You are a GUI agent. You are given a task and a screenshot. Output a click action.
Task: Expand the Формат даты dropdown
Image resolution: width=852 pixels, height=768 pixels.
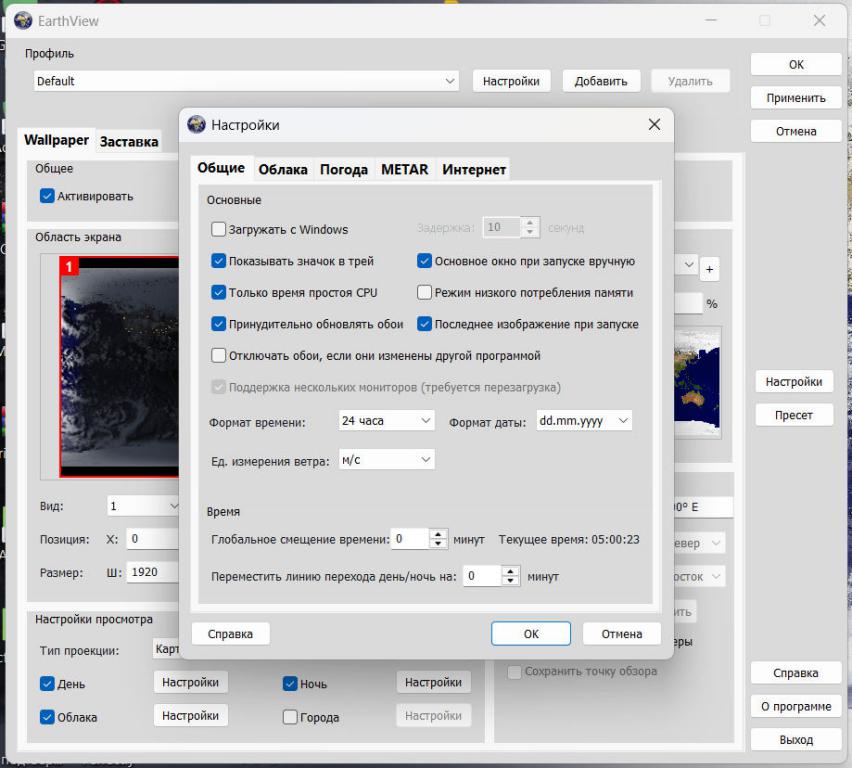coord(584,422)
